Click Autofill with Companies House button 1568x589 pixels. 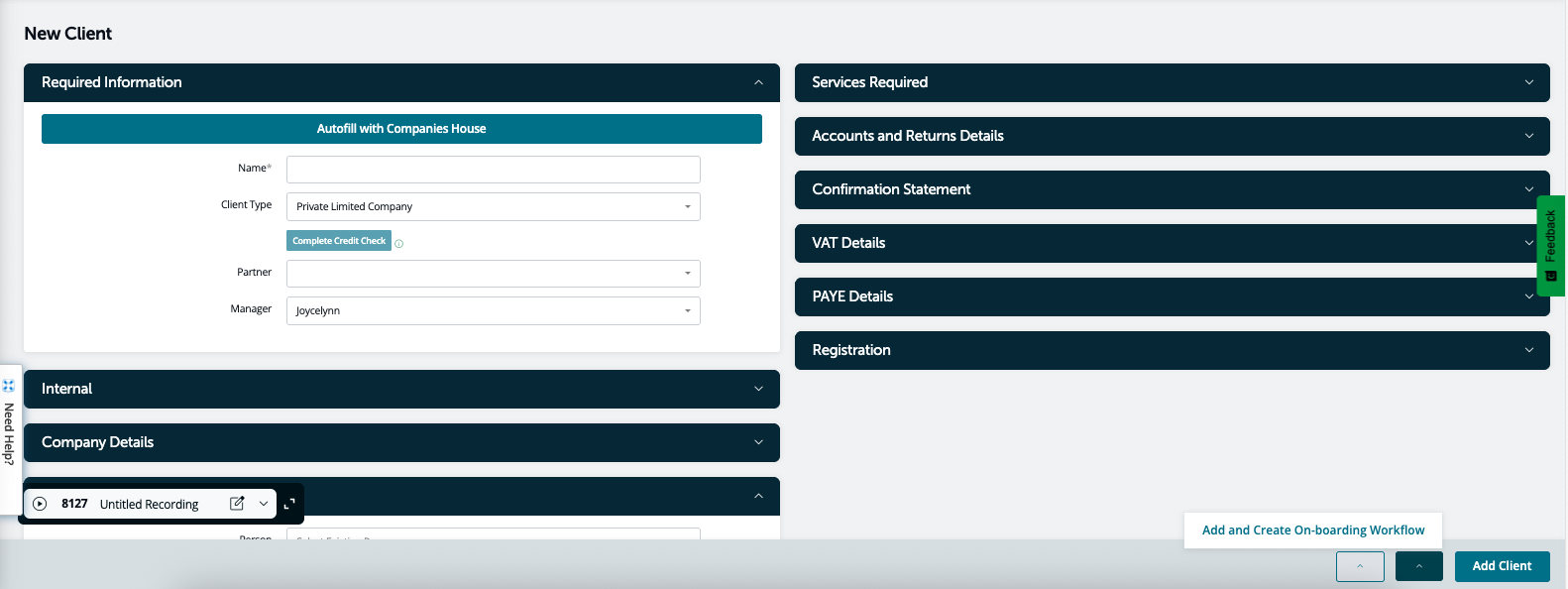pos(401,129)
